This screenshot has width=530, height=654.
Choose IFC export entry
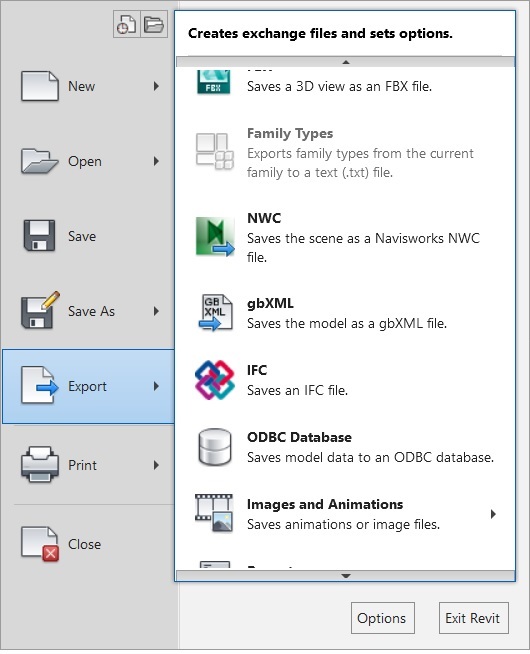coord(345,380)
